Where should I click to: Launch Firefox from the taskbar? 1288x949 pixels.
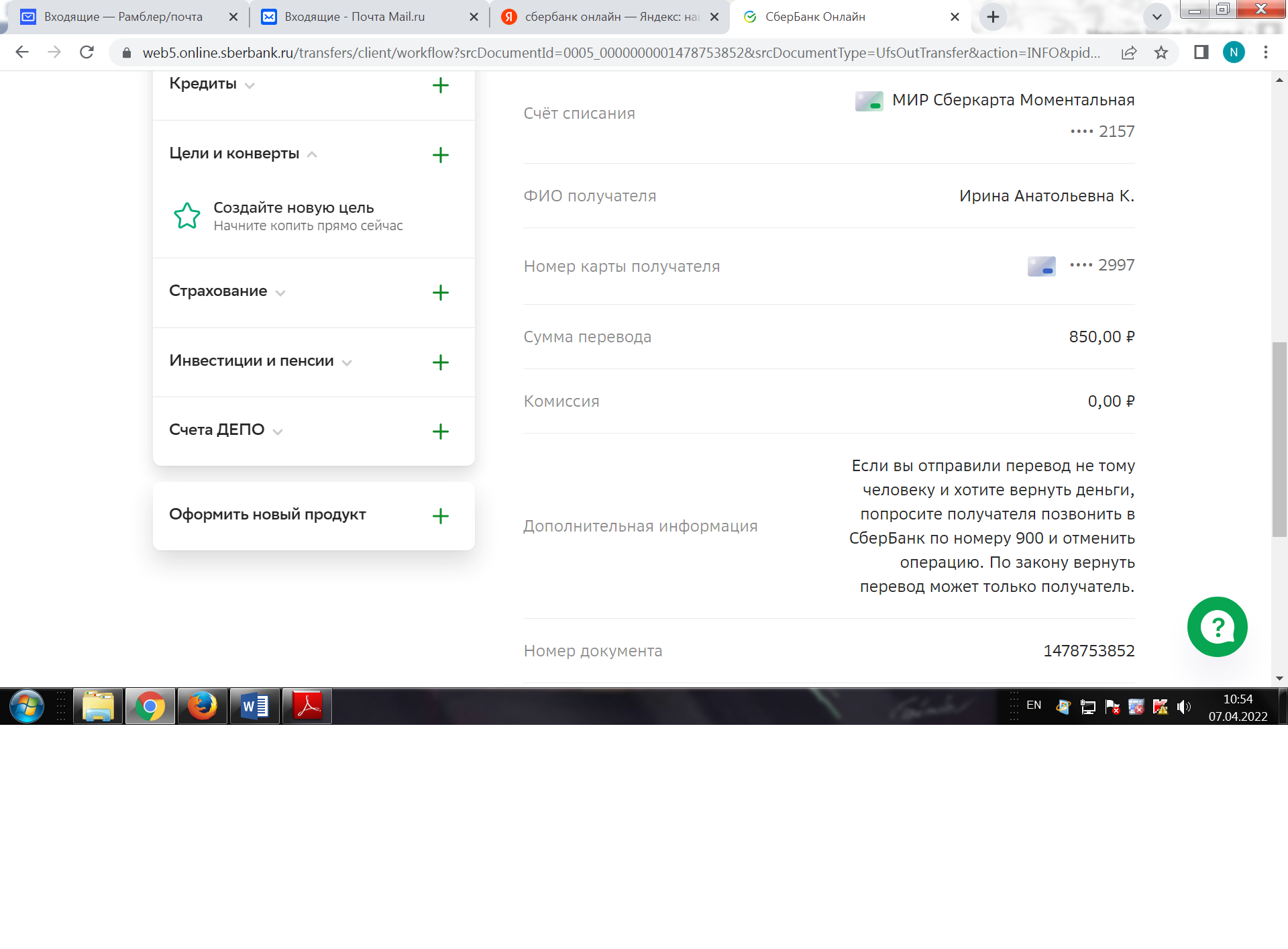click(203, 706)
